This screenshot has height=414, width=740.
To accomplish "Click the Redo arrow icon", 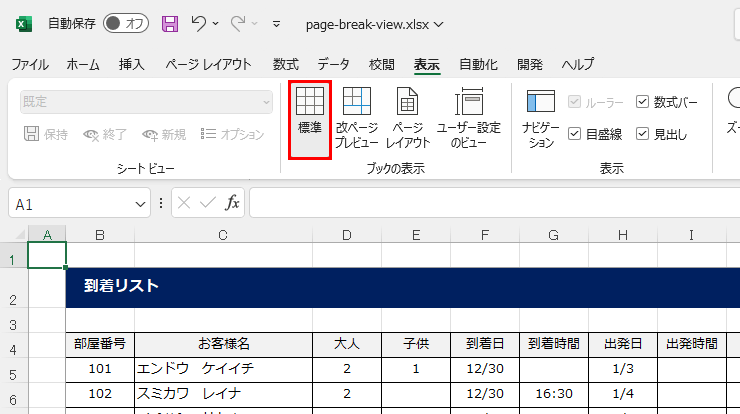I will point(238,24).
